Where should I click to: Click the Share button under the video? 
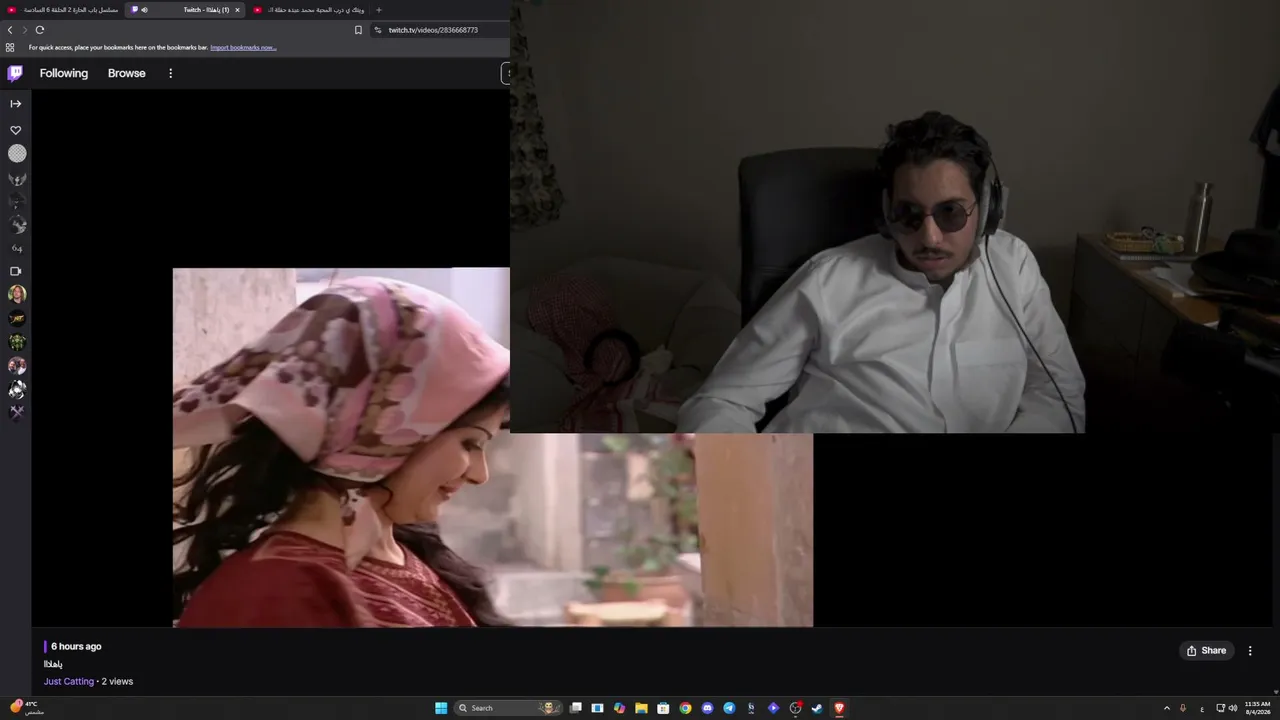pyautogui.click(x=1207, y=651)
